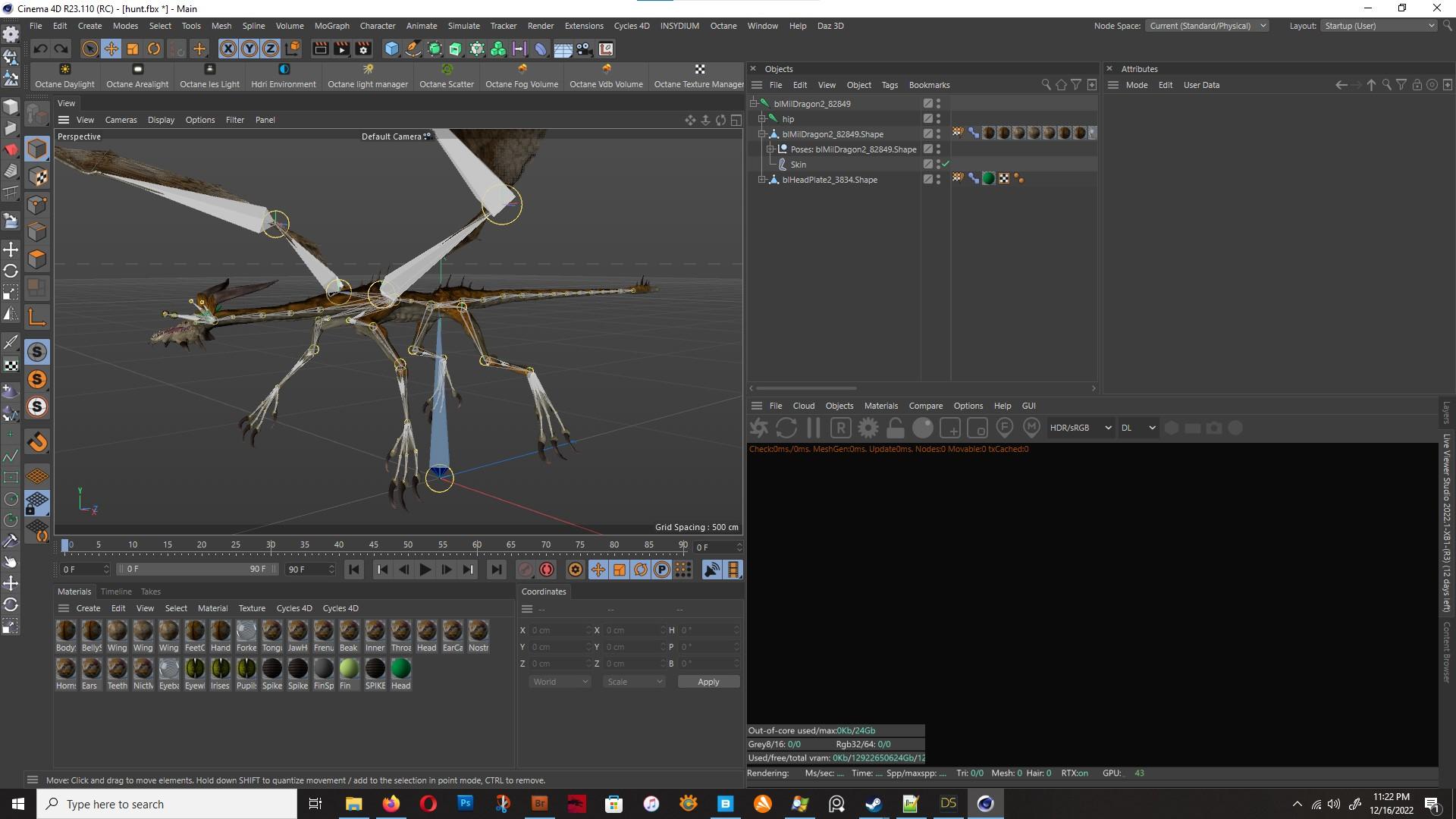Viewport: 1456px width, 819px height.
Task: Open the World coordinate system dropdown
Action: coord(560,682)
